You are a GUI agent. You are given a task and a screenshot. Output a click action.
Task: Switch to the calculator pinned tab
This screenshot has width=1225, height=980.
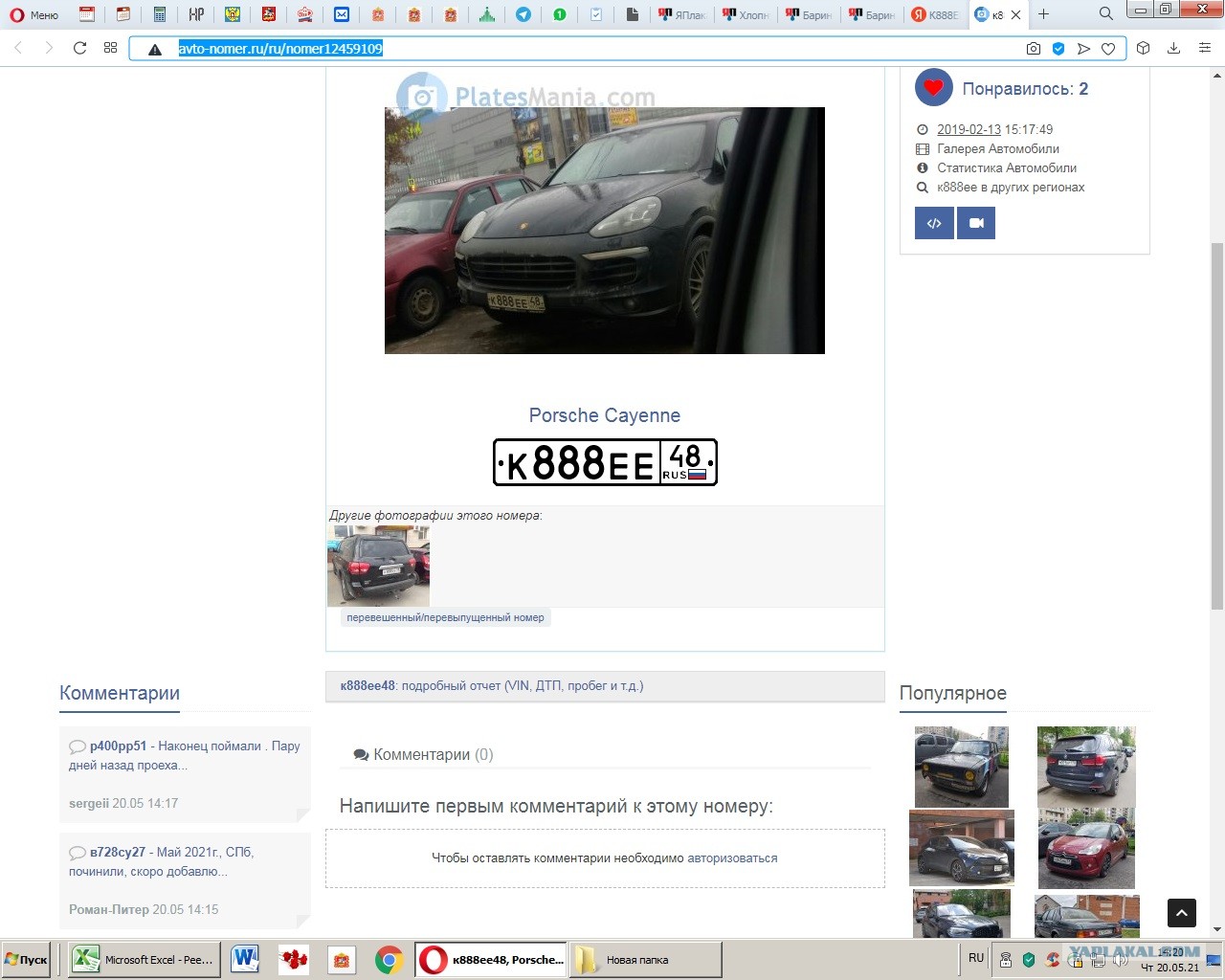[160, 14]
